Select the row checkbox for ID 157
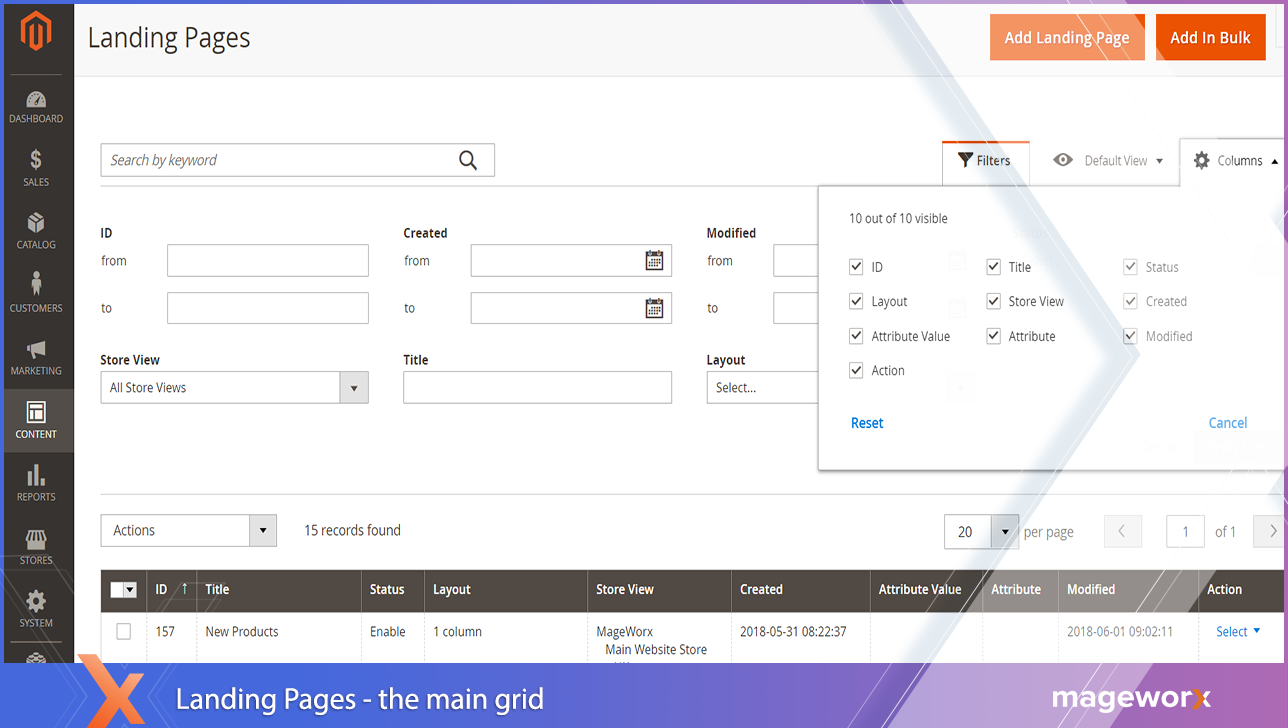Viewport: 1288px width, 728px height. 124,631
